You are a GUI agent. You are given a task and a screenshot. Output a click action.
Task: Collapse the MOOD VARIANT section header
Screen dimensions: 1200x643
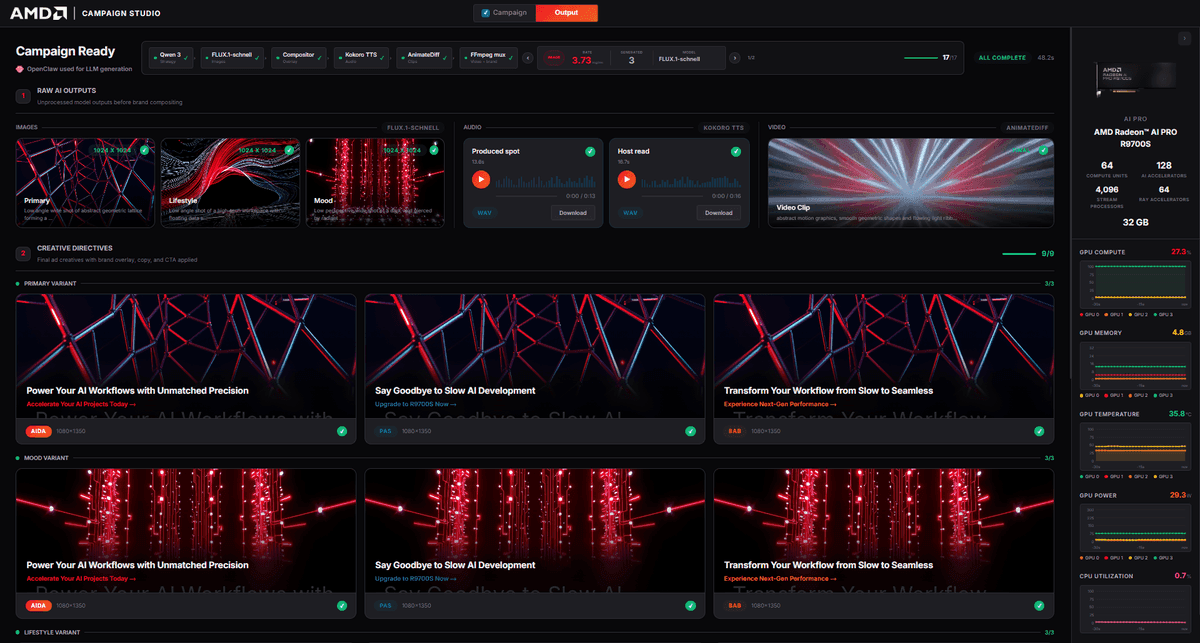click(535, 458)
